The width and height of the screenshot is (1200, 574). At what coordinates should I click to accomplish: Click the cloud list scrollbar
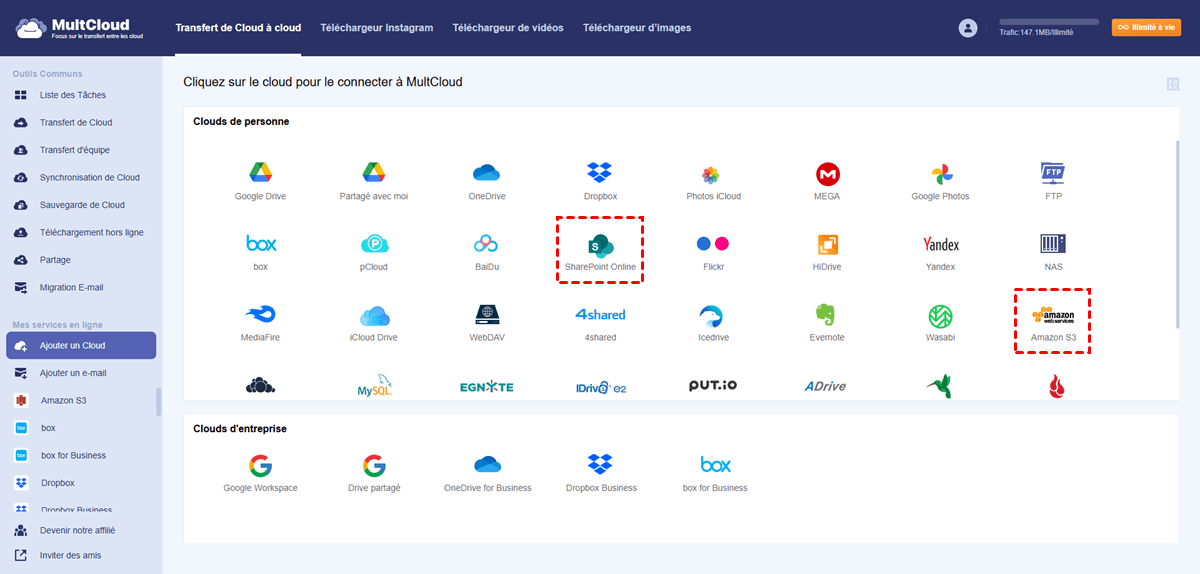[1178, 234]
